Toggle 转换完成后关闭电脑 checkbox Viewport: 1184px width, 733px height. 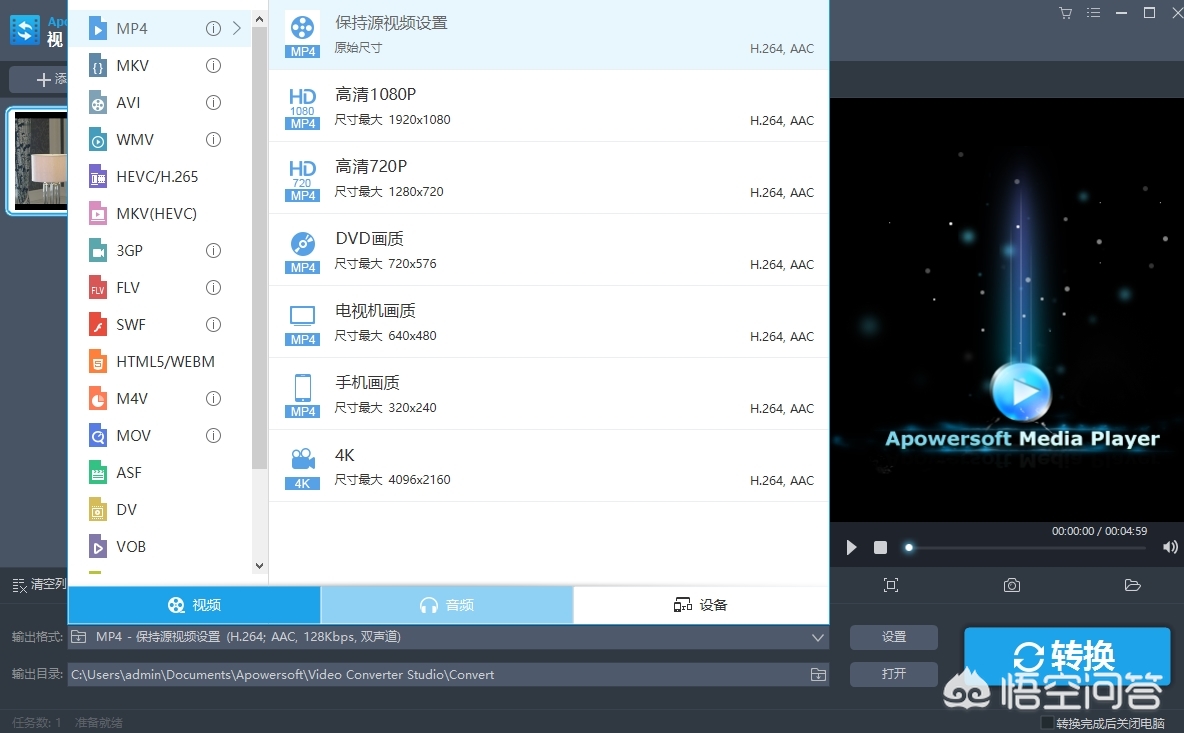[x=1047, y=723]
